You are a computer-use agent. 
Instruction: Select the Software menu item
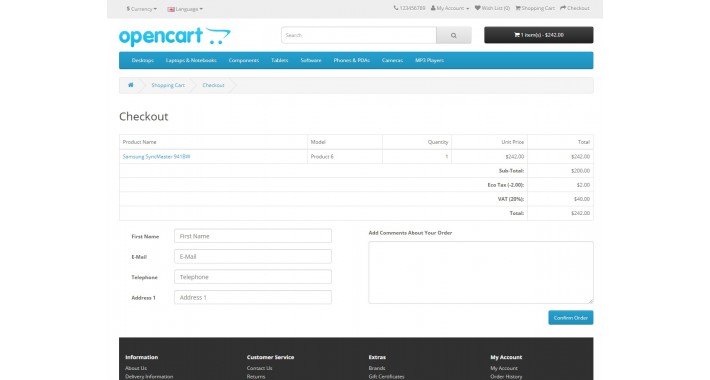click(311, 60)
